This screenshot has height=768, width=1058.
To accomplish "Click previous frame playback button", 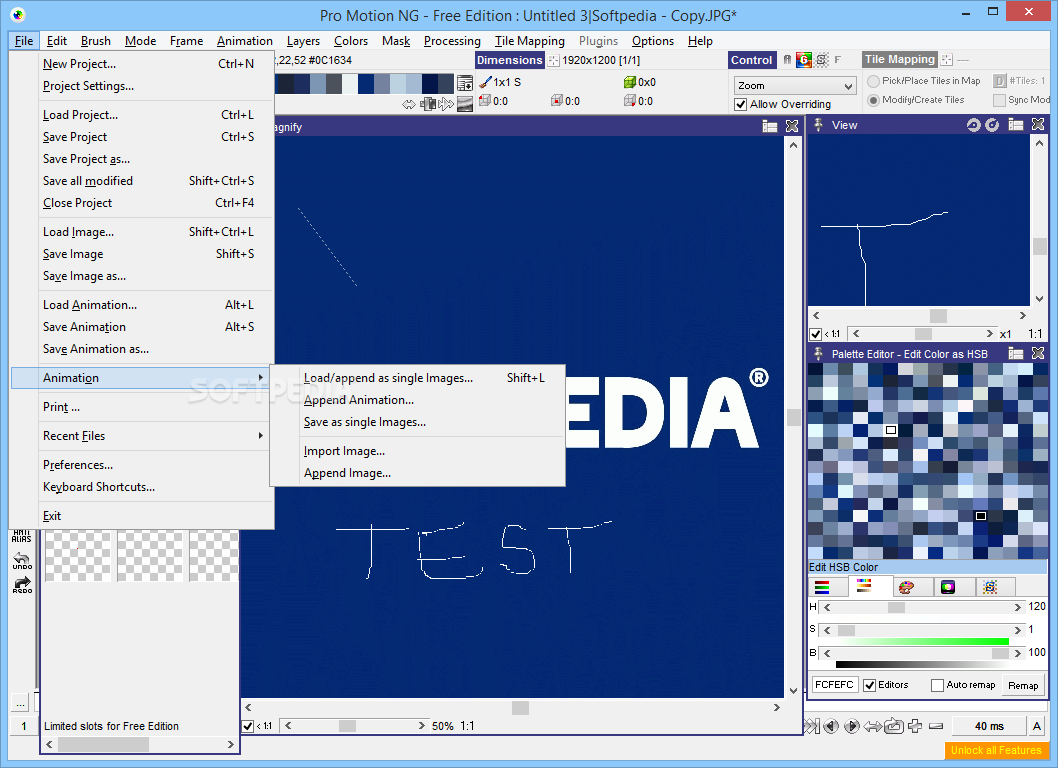I will coord(831,726).
